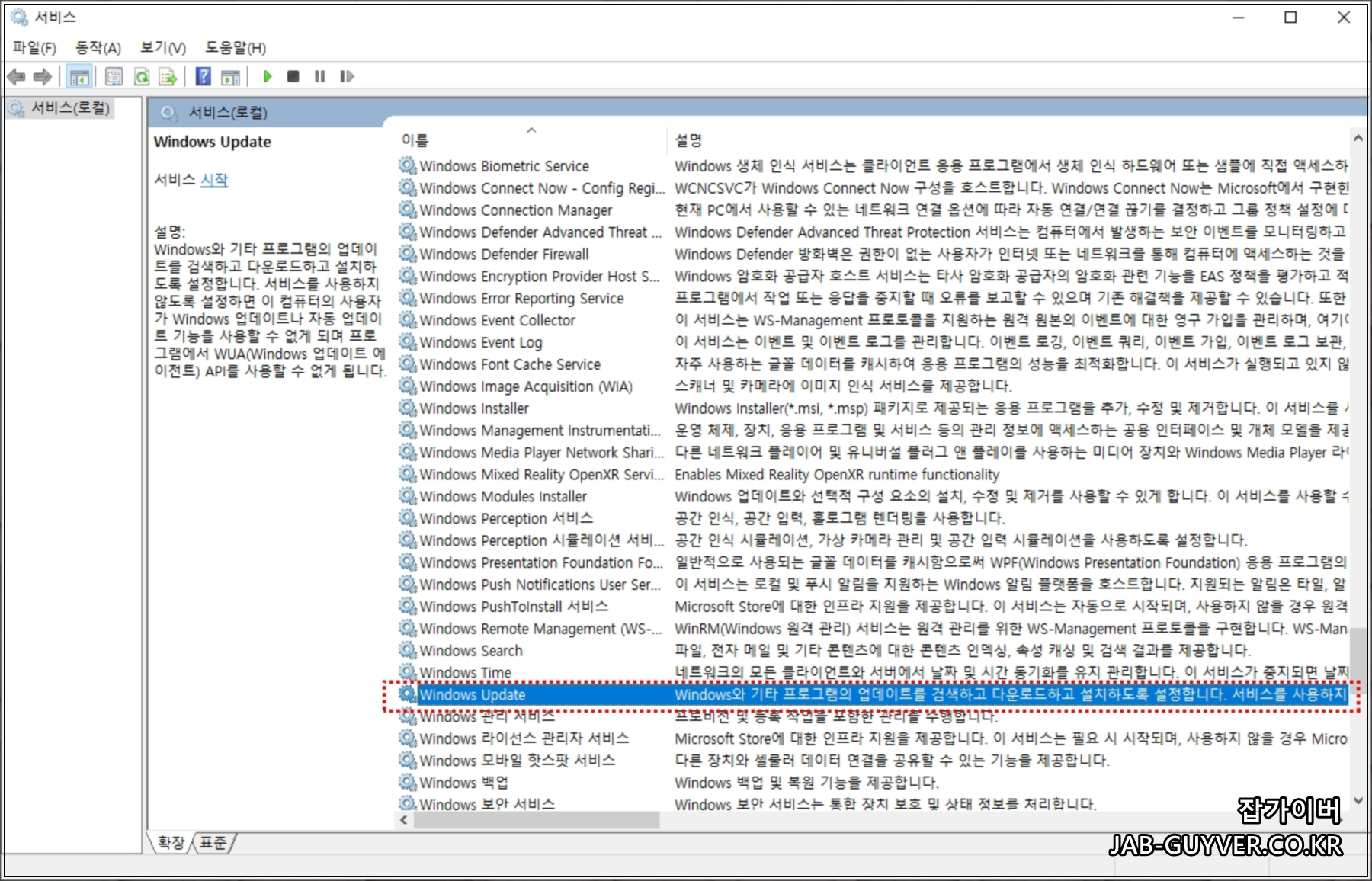Click the gear icon beside Windows Event Log
The width and height of the screenshot is (1372, 881).
408,343
